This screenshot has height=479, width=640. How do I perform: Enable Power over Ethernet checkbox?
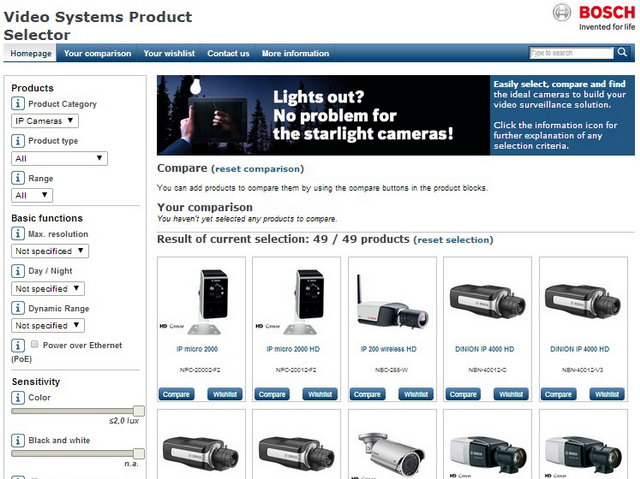coord(35,344)
